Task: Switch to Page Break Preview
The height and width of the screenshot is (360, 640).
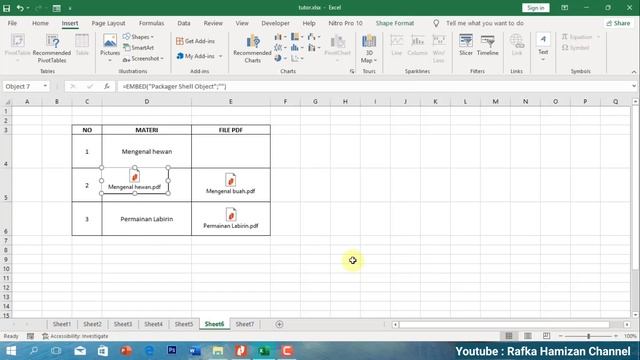Action: pos(546,336)
